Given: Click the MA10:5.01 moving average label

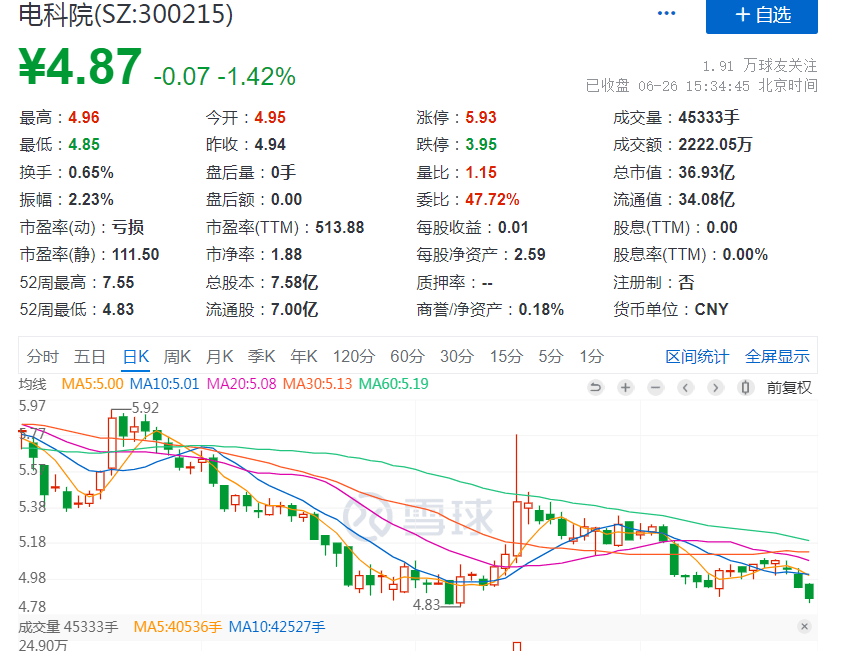Looking at the screenshot, I should (x=165, y=384).
